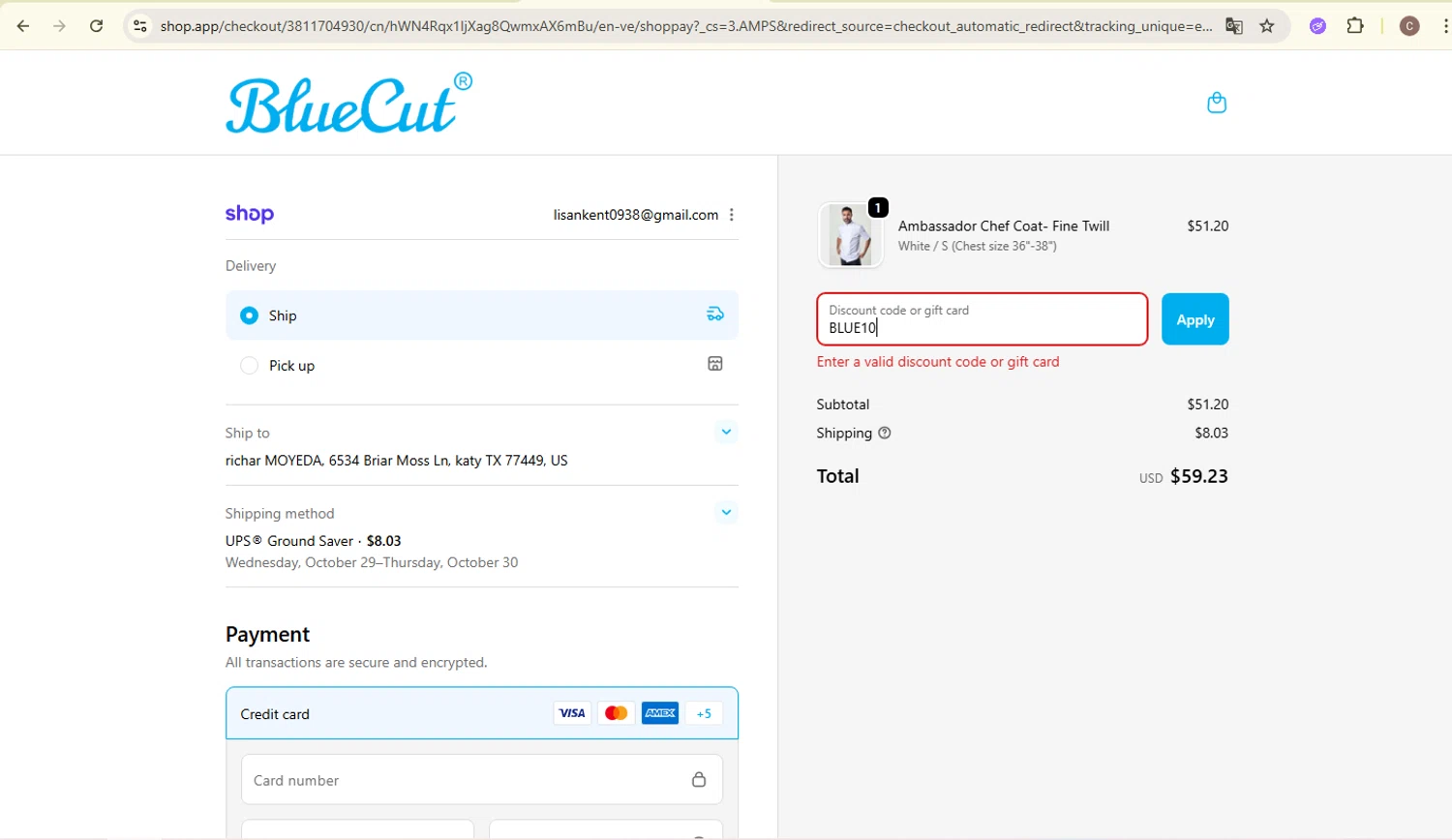Click the Visa card icon
The height and width of the screenshot is (840, 1452).
click(572, 713)
